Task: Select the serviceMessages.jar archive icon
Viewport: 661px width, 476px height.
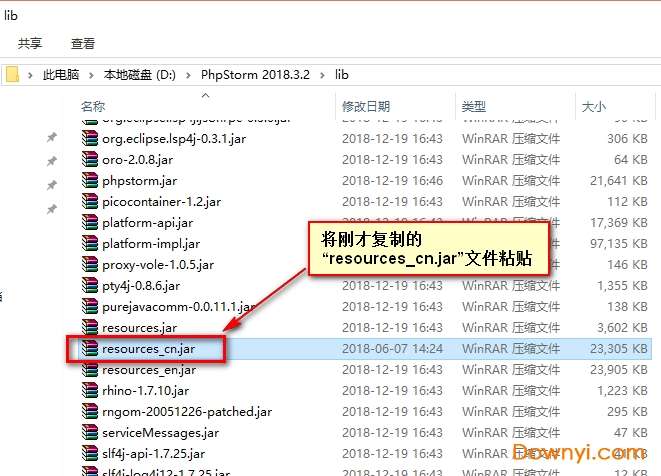Action: coord(90,433)
